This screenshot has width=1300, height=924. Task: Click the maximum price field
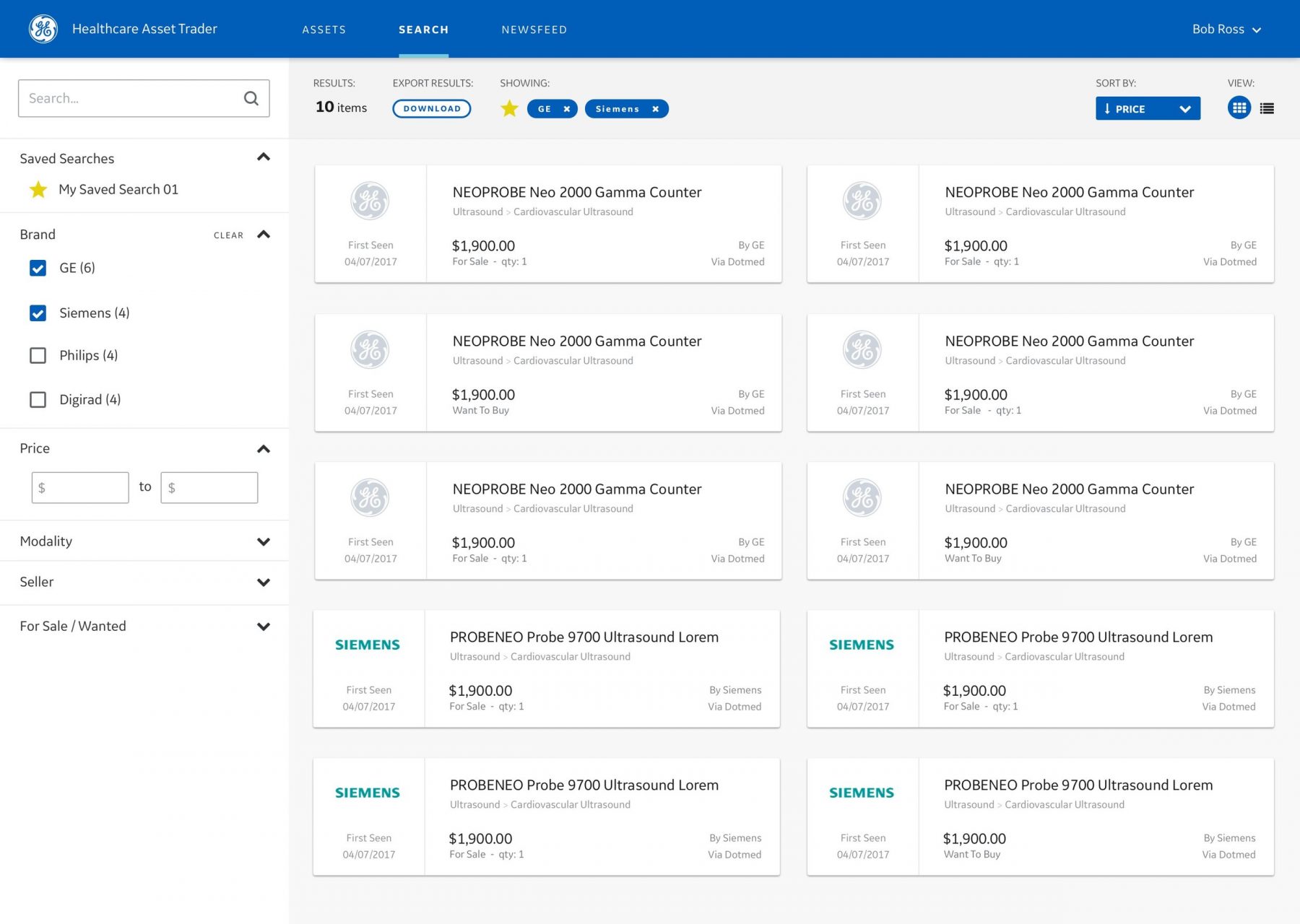point(209,488)
